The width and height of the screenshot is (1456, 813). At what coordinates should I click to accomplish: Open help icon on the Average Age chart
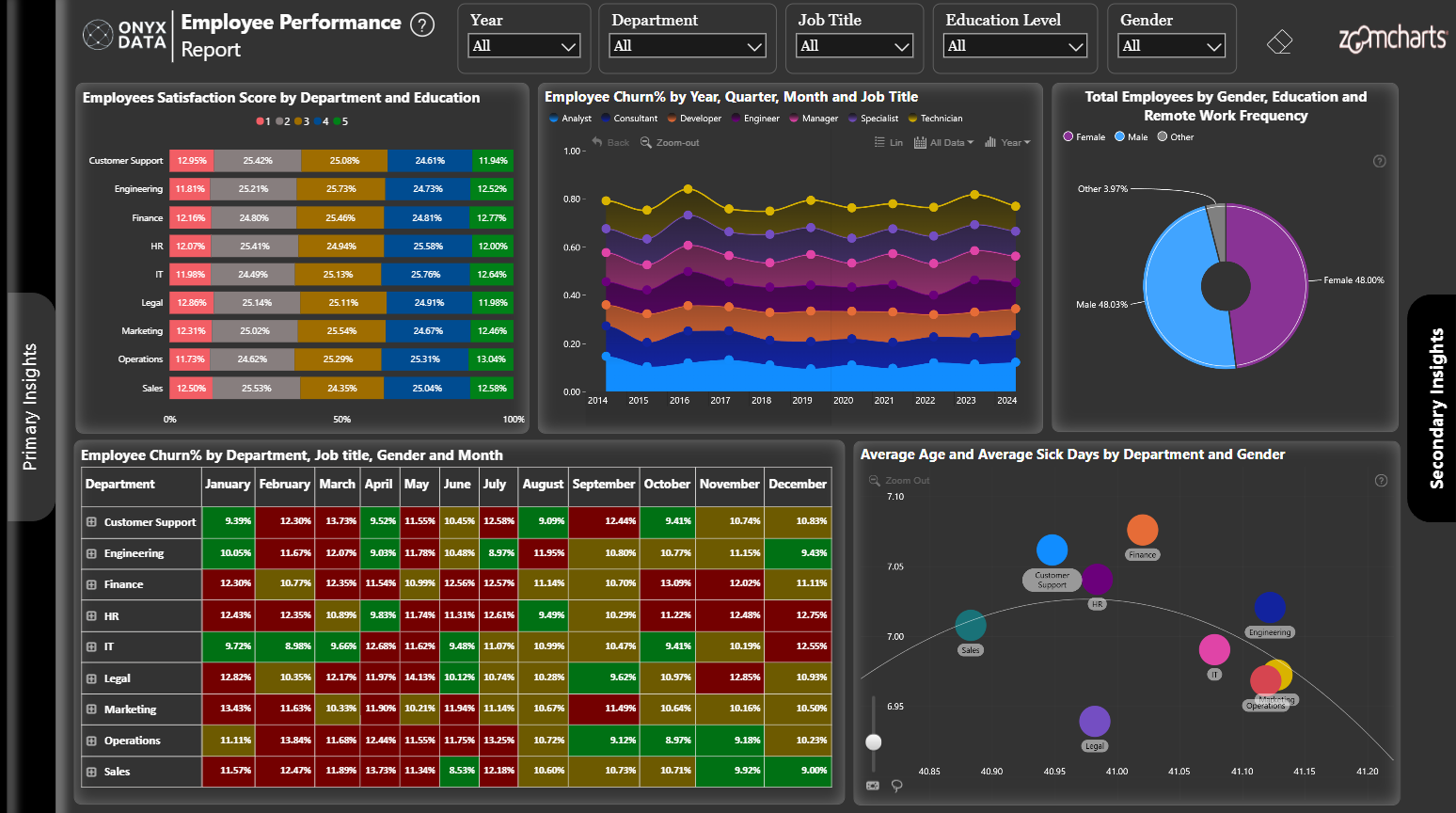(x=1381, y=481)
